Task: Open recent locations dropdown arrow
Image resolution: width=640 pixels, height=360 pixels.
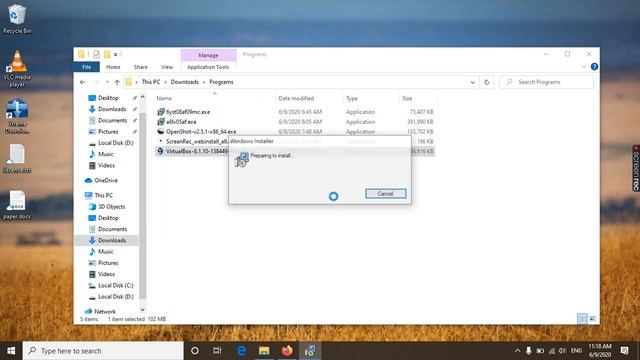Action: point(107,82)
